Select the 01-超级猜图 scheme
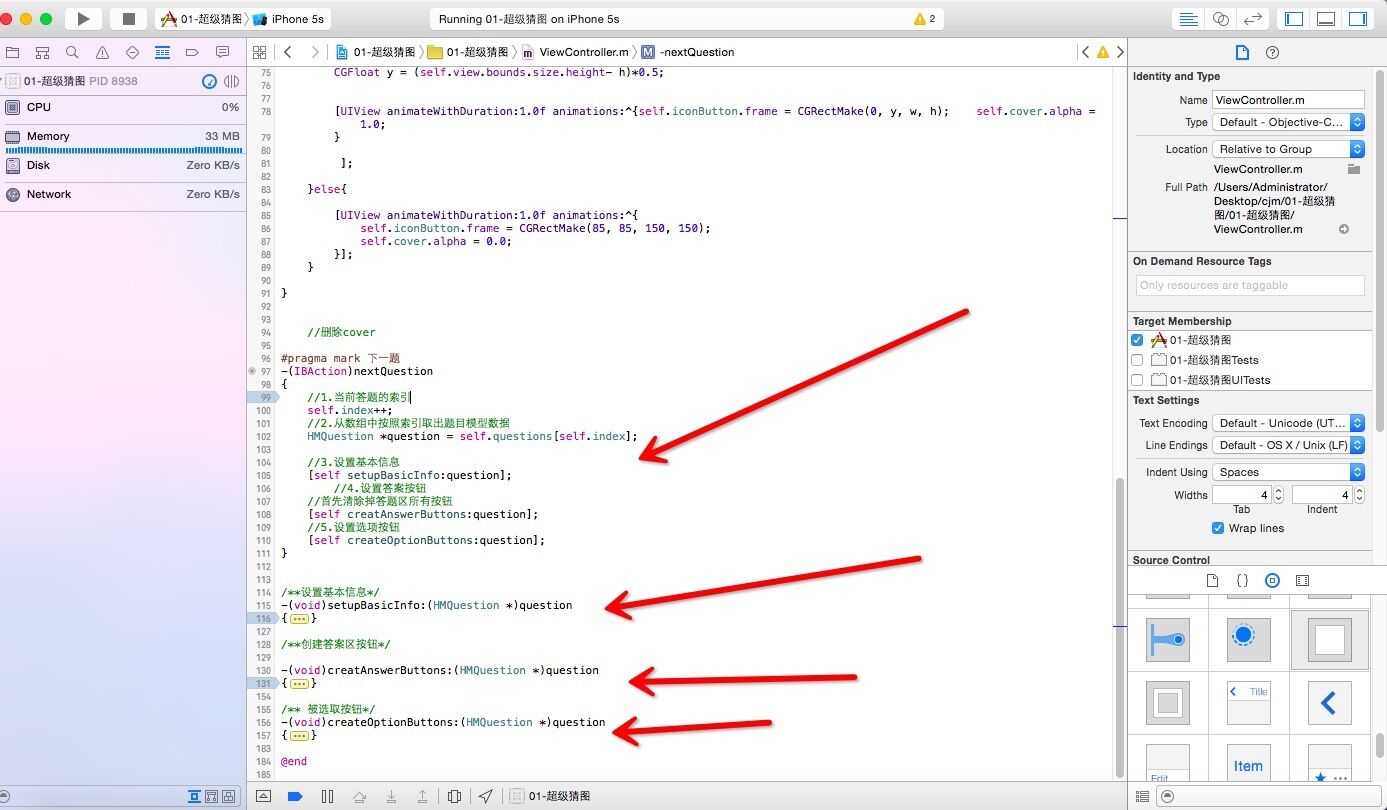 point(202,19)
